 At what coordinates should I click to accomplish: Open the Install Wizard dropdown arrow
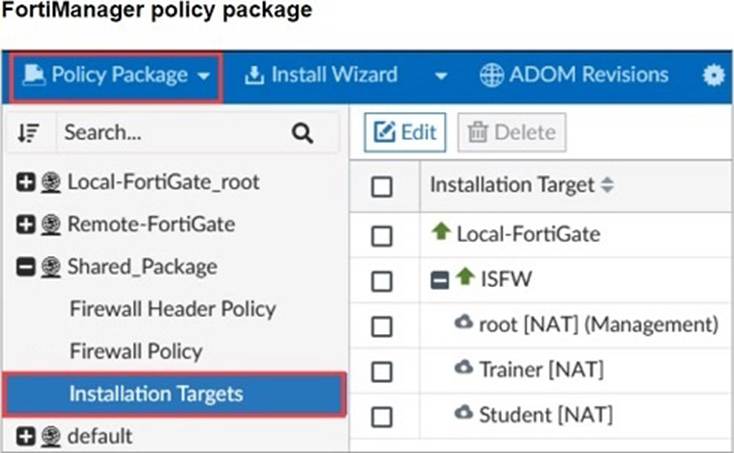point(440,76)
